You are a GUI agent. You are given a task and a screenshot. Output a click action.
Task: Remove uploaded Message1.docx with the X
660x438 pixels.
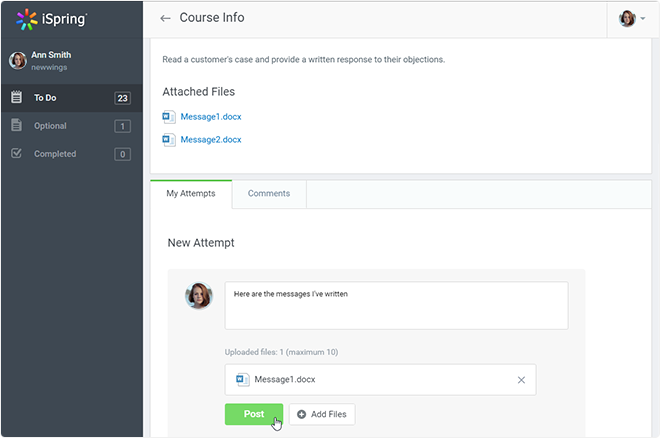point(521,380)
